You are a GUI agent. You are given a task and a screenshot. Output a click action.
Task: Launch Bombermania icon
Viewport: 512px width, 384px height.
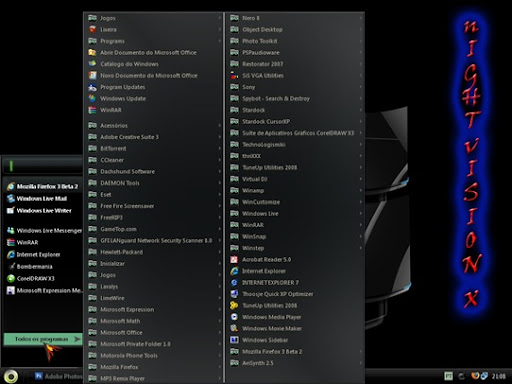pos(11,267)
